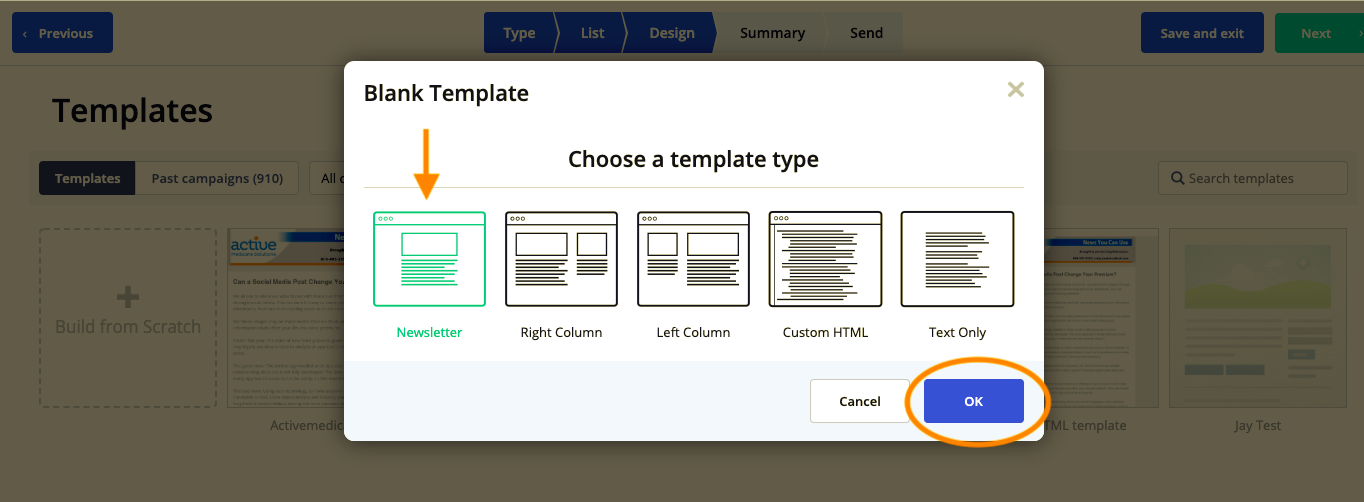
Task: Select the Newsletter template icon
Action: 429,259
